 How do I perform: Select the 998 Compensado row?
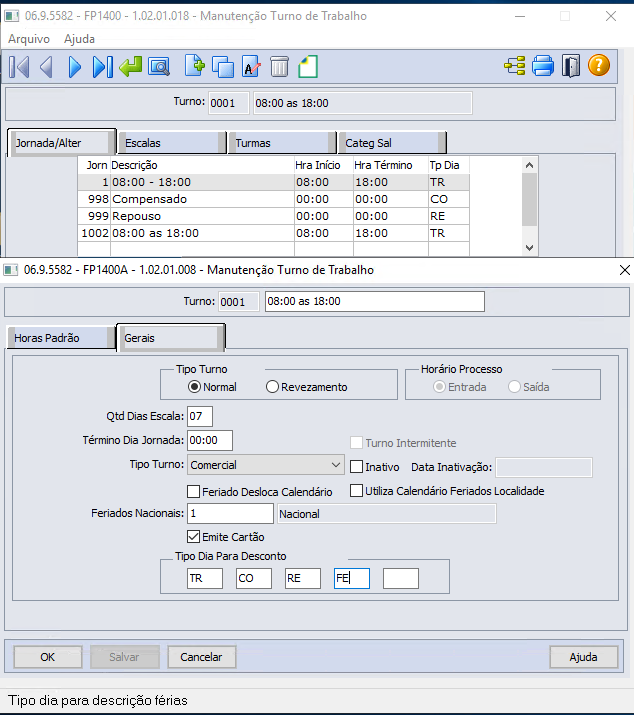tap(273, 199)
